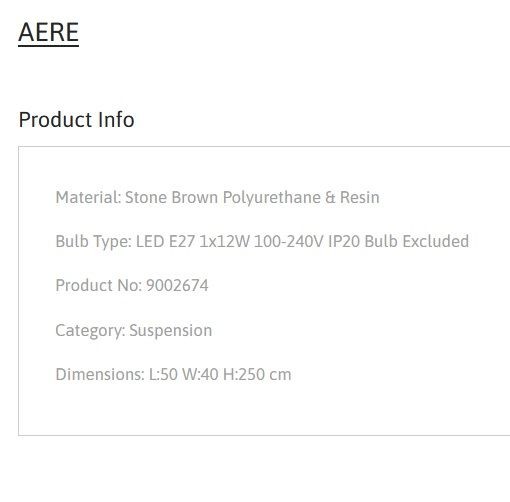Click the product number 9002674
The image size is (510, 502).
(x=177, y=285)
